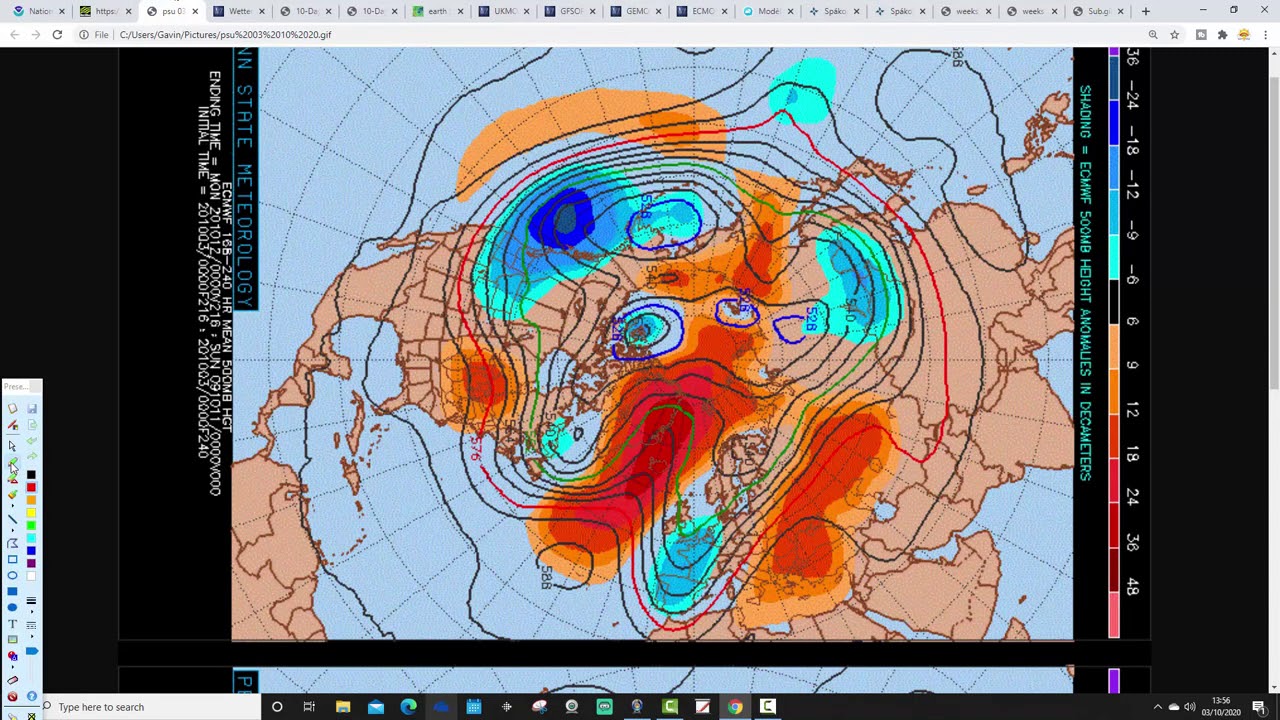Open a new browser tab
Screen dimensions: 1280x720
pos(1145,11)
